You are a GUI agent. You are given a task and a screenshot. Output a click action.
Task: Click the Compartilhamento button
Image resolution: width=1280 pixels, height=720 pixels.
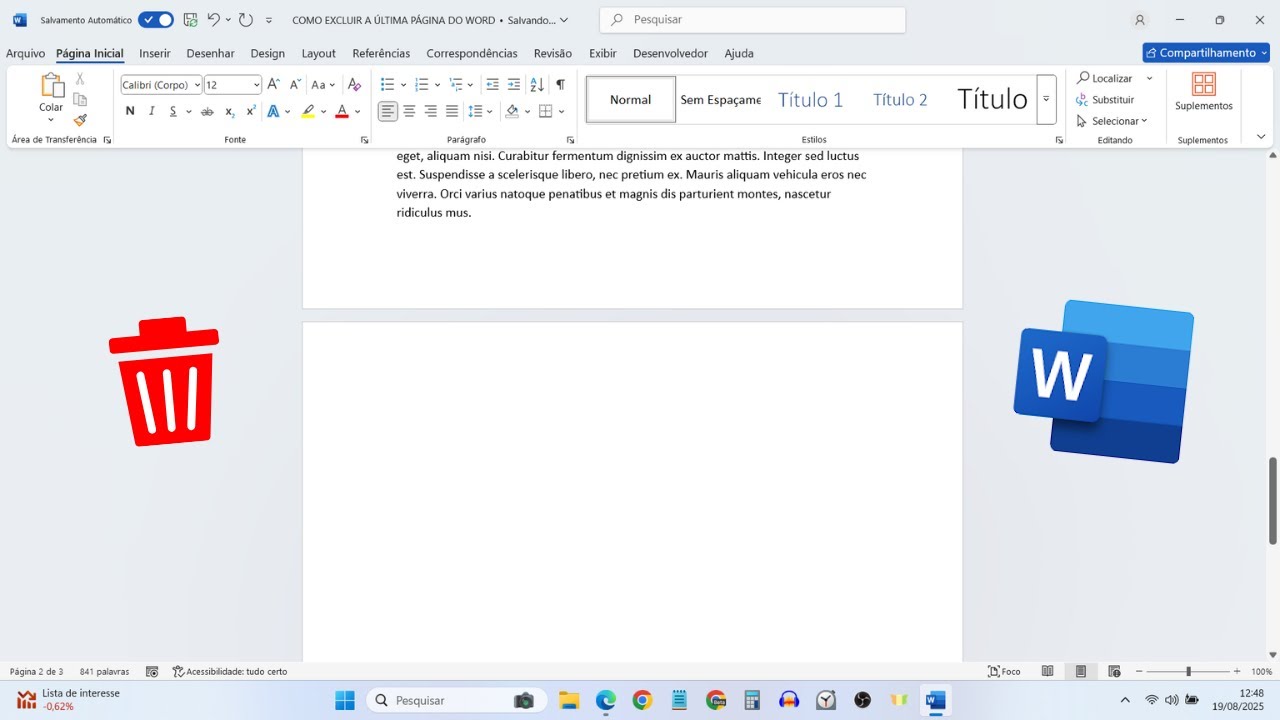1206,53
